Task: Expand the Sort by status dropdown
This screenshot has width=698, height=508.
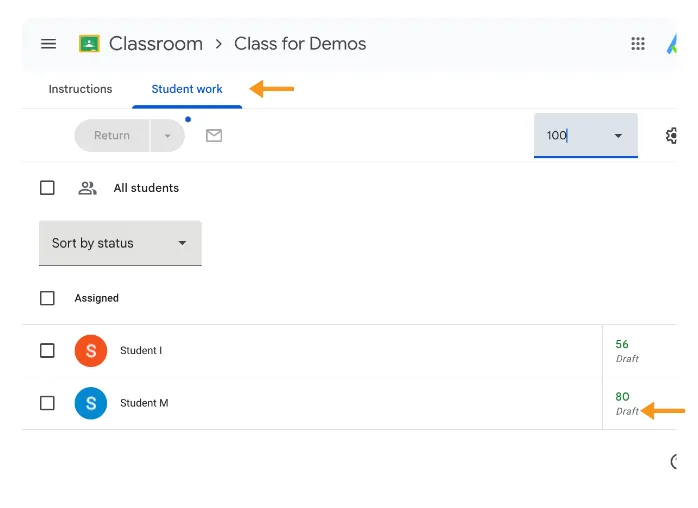Action: (x=120, y=243)
